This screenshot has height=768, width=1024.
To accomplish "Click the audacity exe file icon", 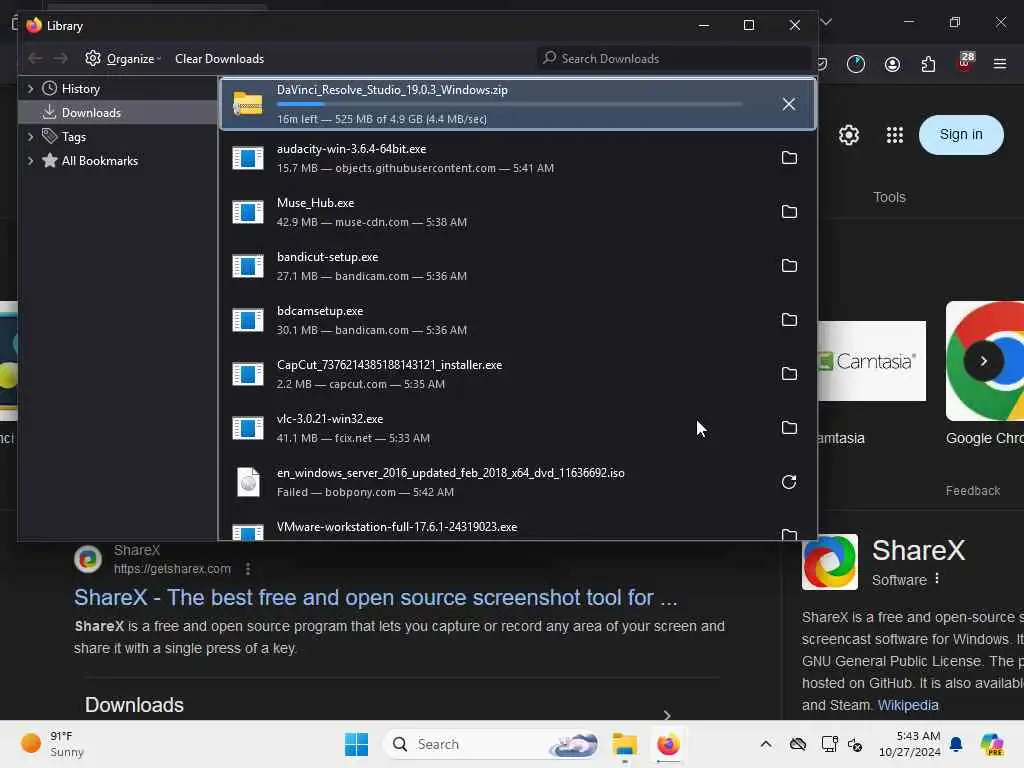I will click(x=248, y=158).
